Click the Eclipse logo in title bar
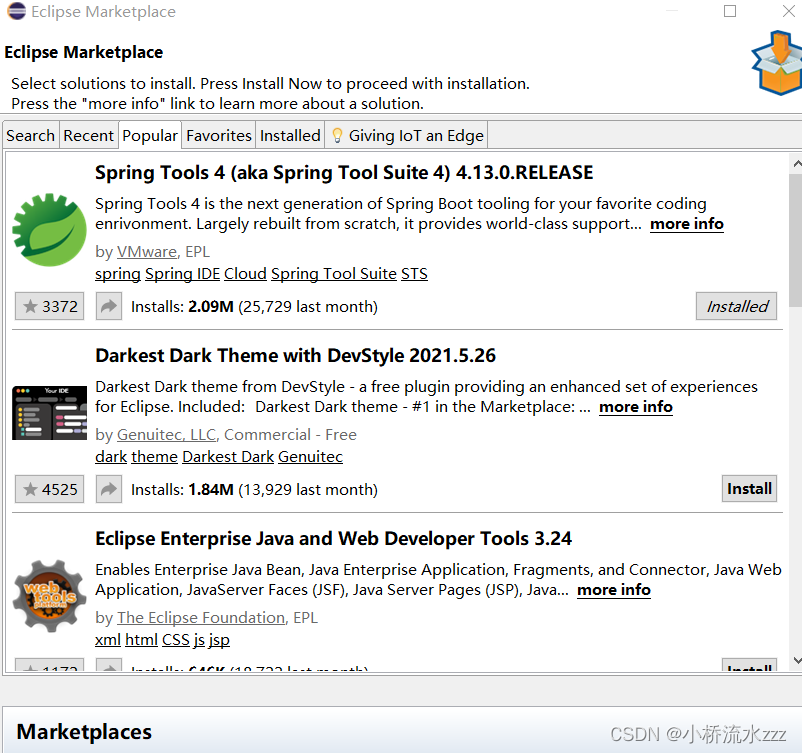802x753 pixels. [16, 11]
